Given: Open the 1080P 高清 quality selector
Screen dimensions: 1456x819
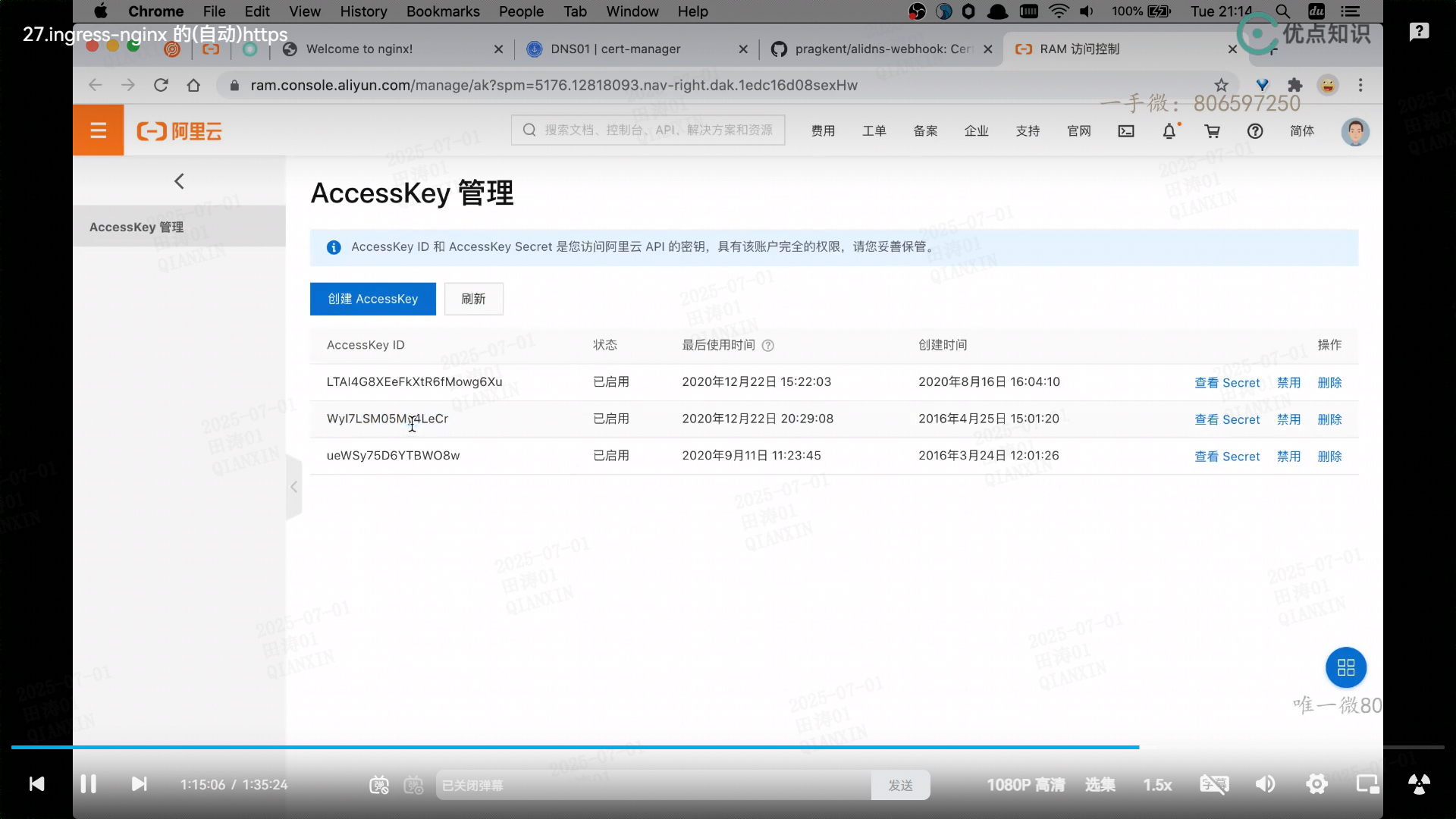Looking at the screenshot, I should tap(1025, 785).
